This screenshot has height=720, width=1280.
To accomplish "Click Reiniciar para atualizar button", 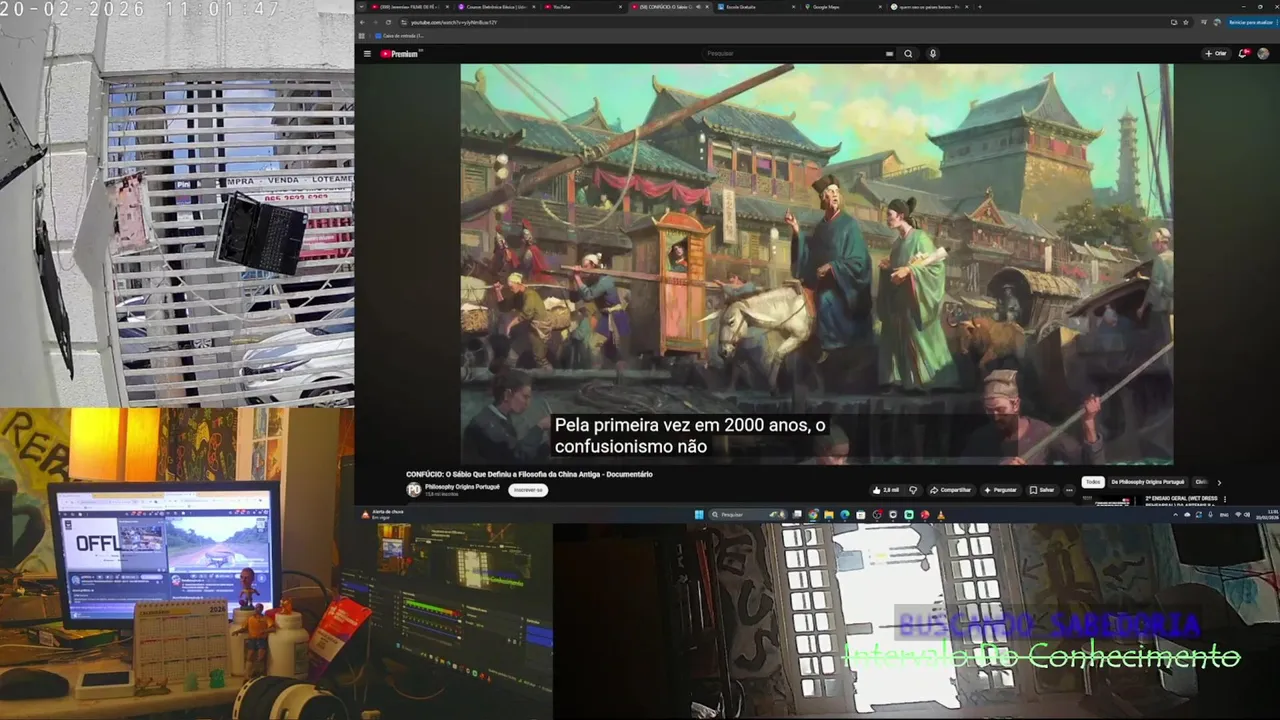I will (x=1251, y=22).
